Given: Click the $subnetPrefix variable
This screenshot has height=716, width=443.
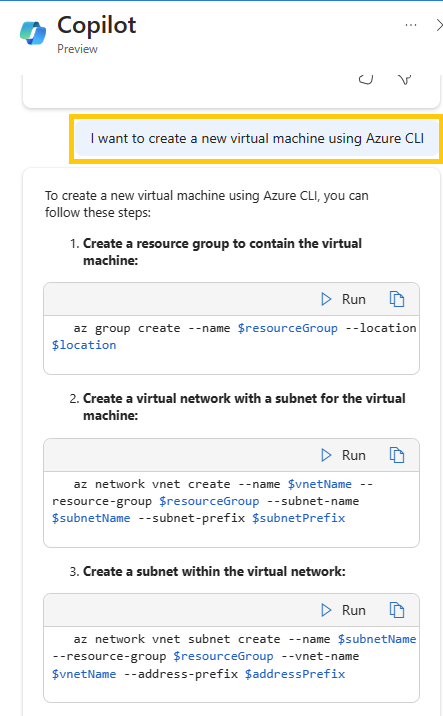Looking at the screenshot, I should pos(299,518).
